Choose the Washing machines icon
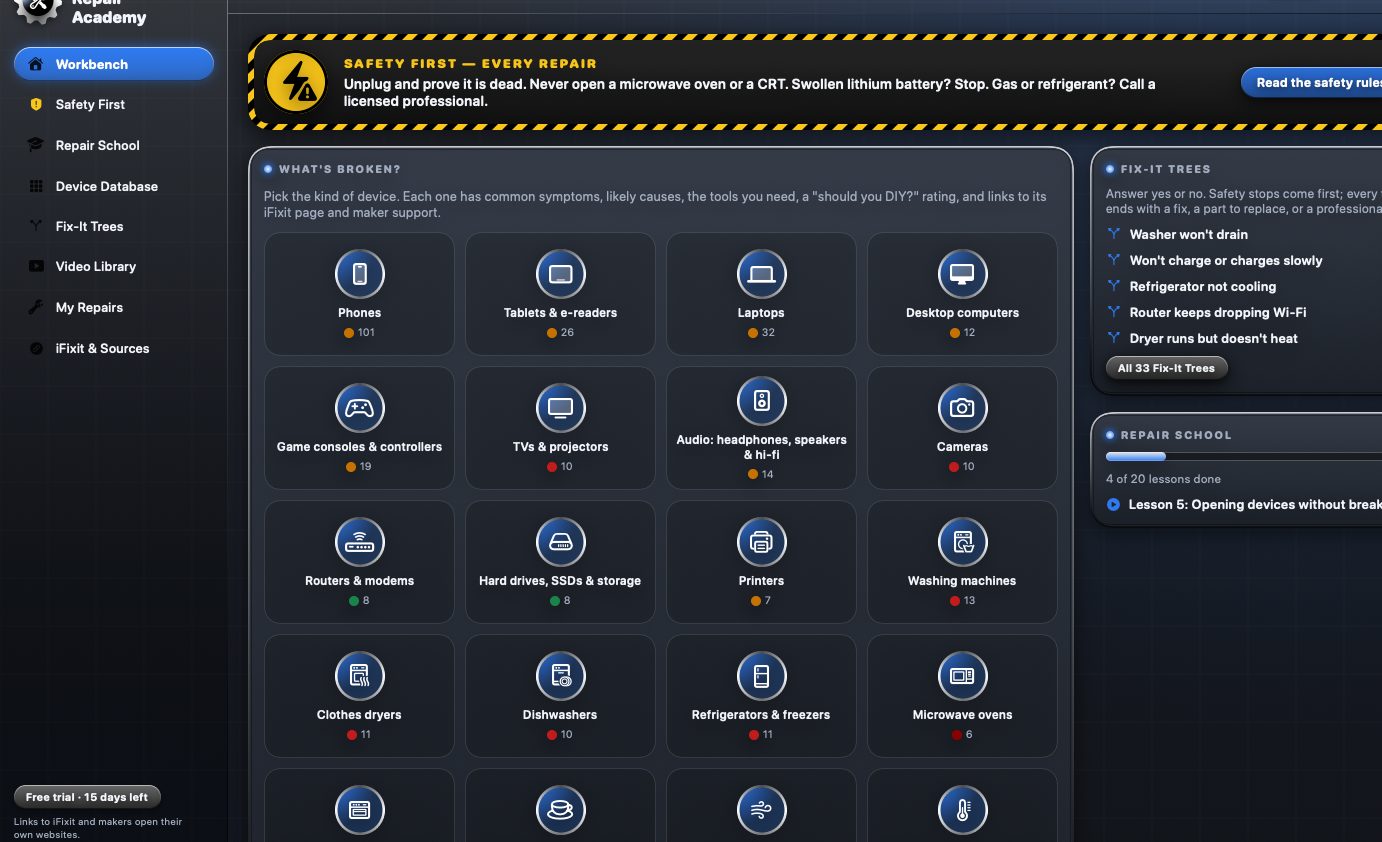Viewport: 1382px width, 842px height. 962,542
